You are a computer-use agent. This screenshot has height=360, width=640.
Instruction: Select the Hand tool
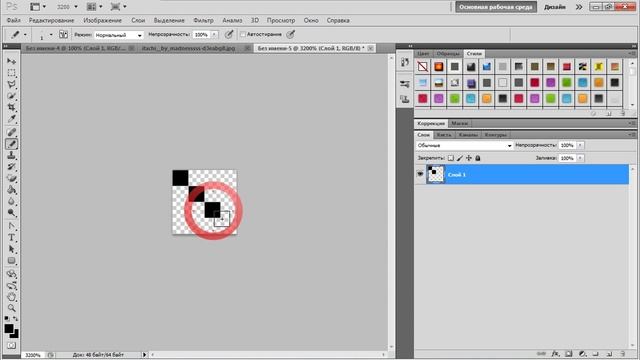(11, 297)
